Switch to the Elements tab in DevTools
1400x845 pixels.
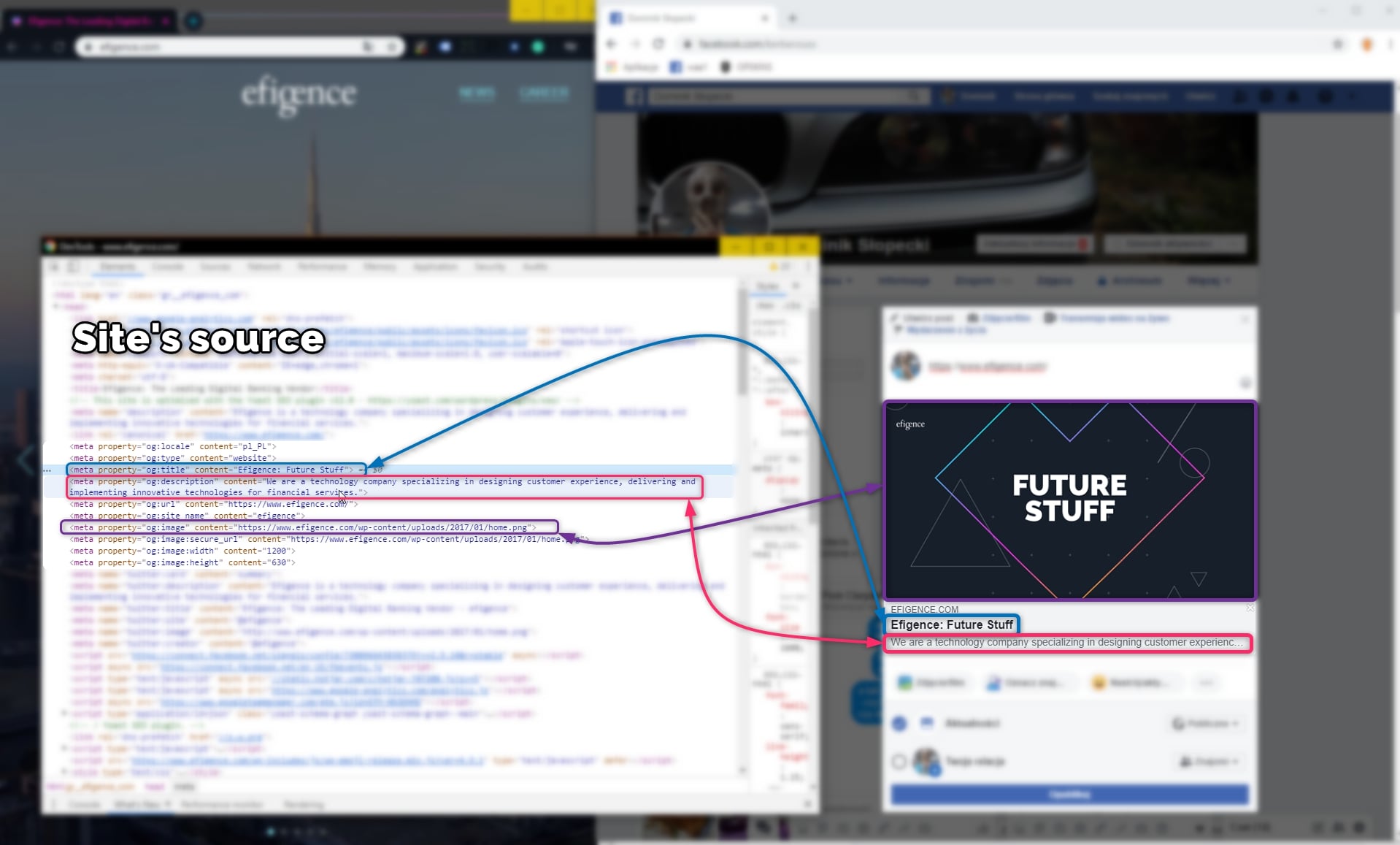pos(118,267)
